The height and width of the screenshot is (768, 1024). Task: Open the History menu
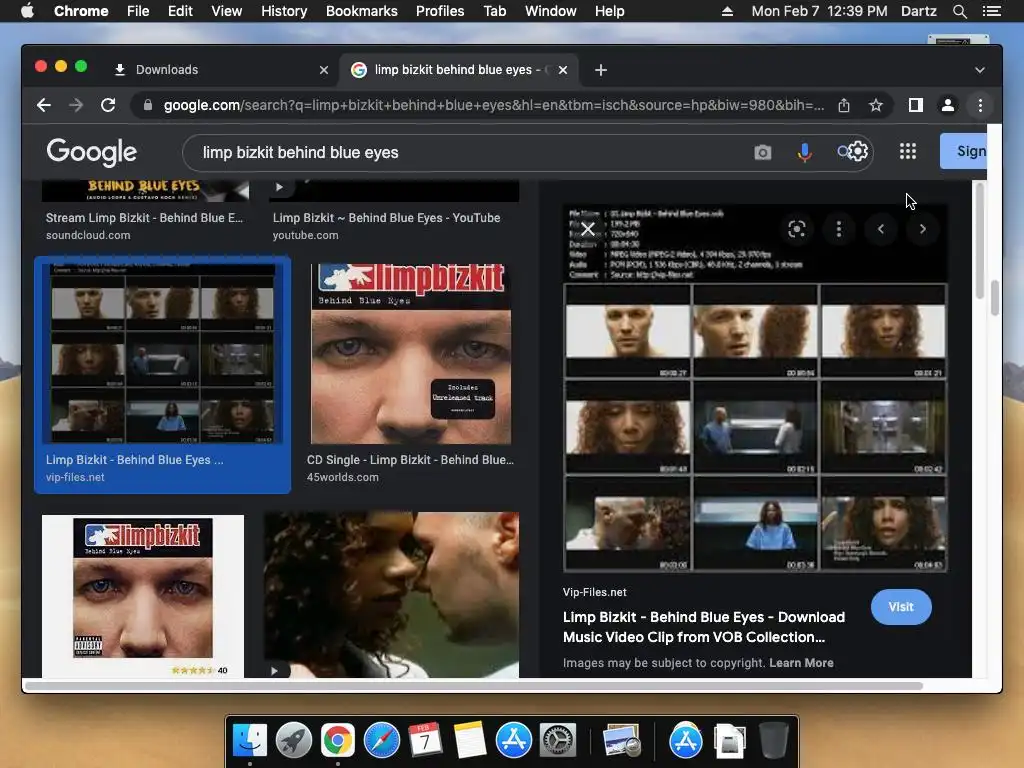click(x=284, y=11)
